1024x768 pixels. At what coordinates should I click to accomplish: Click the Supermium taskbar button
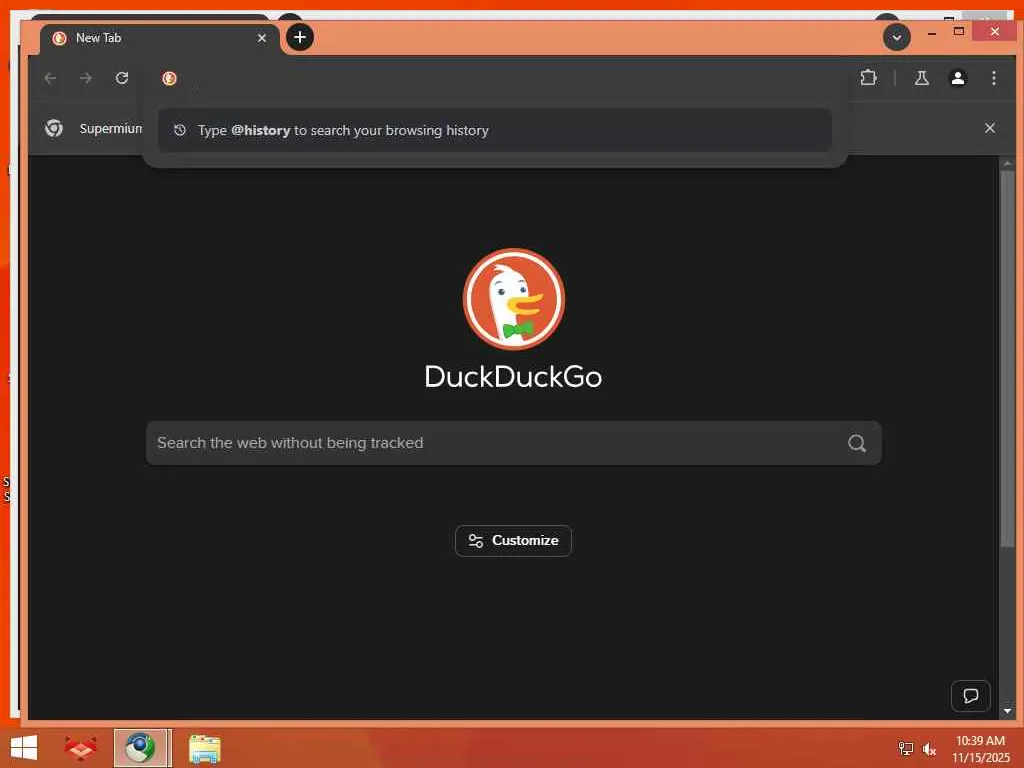(x=142, y=748)
